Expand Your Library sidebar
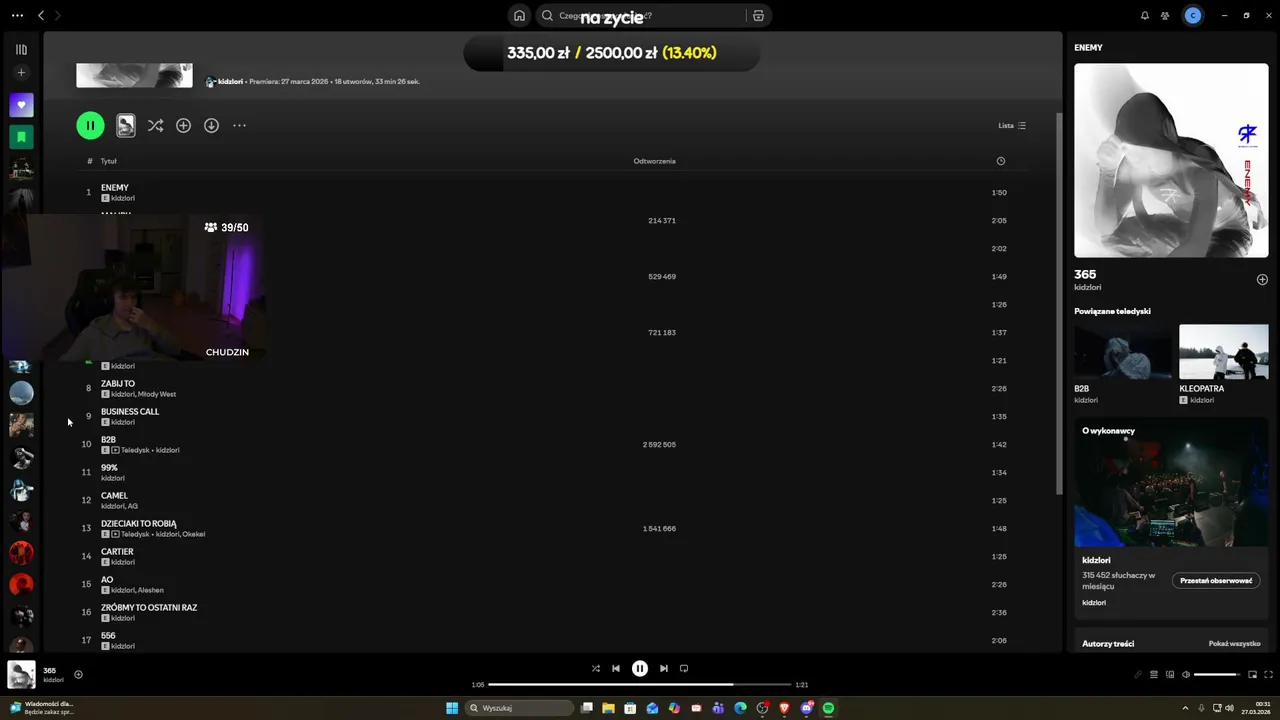 21,49
